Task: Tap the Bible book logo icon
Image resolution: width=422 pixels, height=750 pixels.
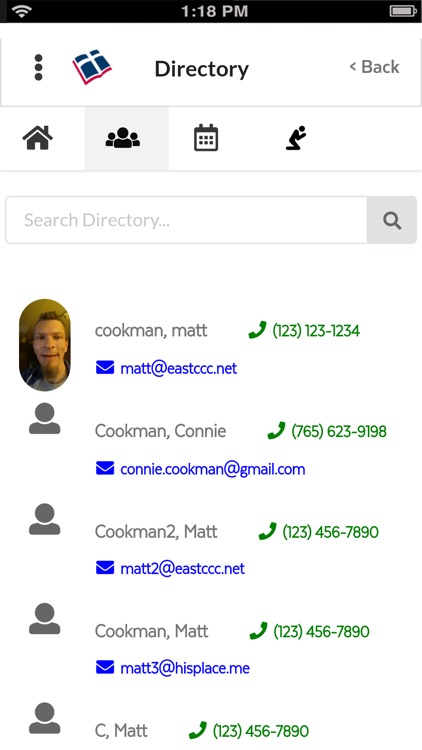Action: pos(92,67)
